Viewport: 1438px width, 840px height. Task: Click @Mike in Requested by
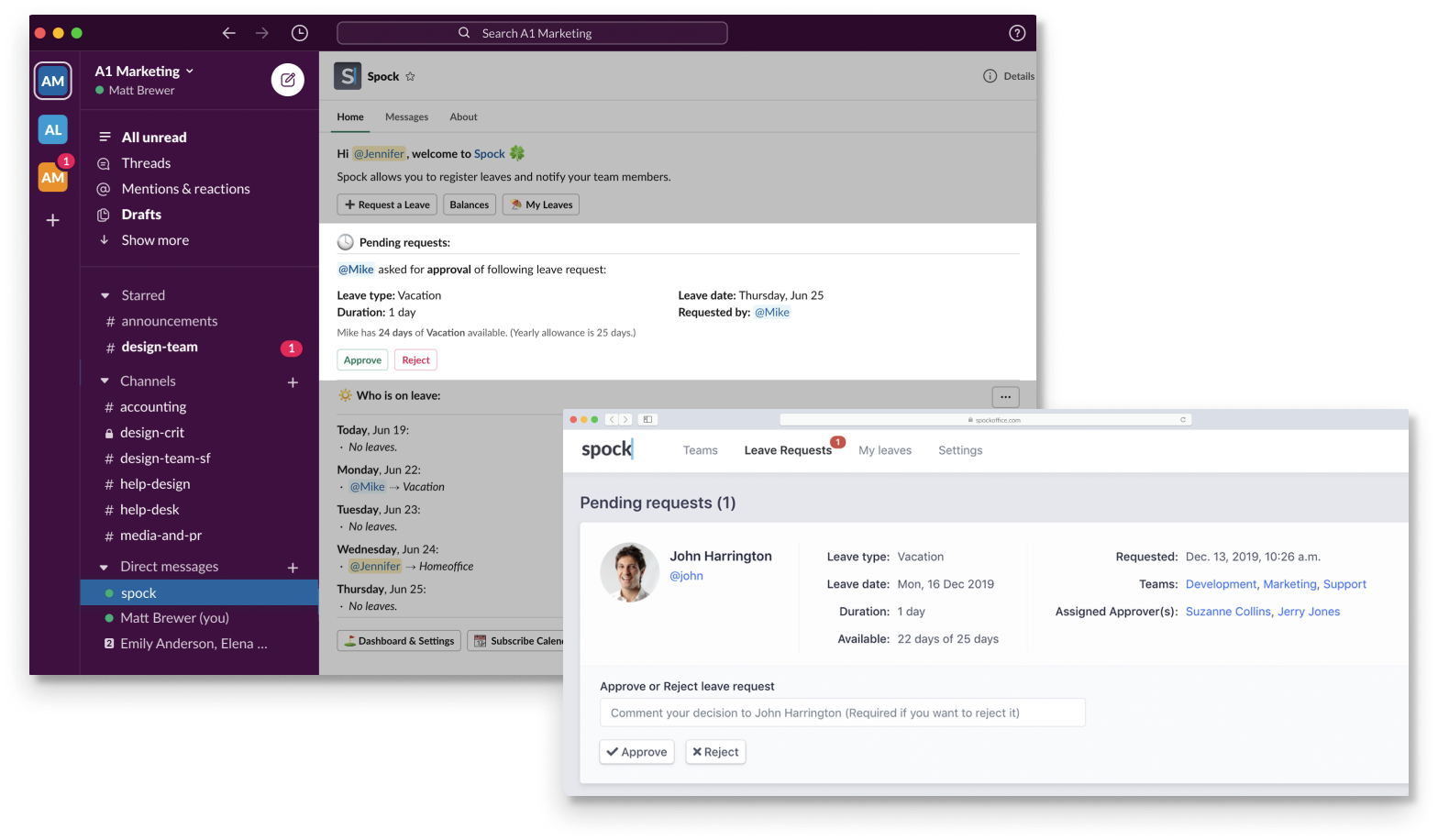coord(772,313)
